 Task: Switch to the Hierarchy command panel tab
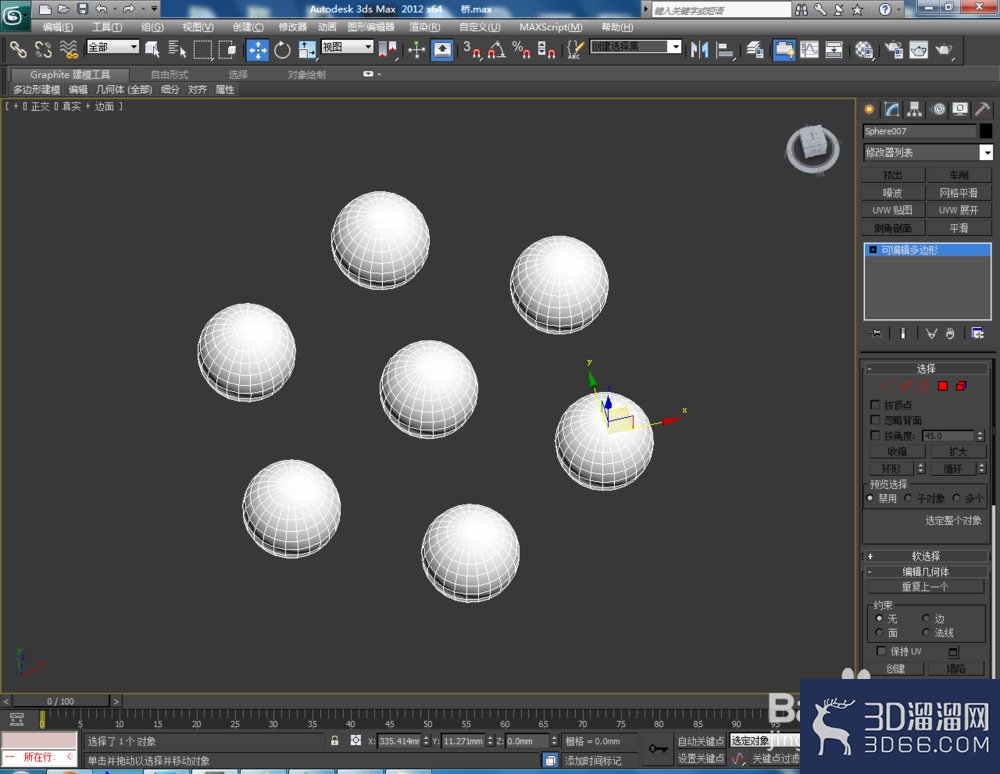[x=915, y=109]
